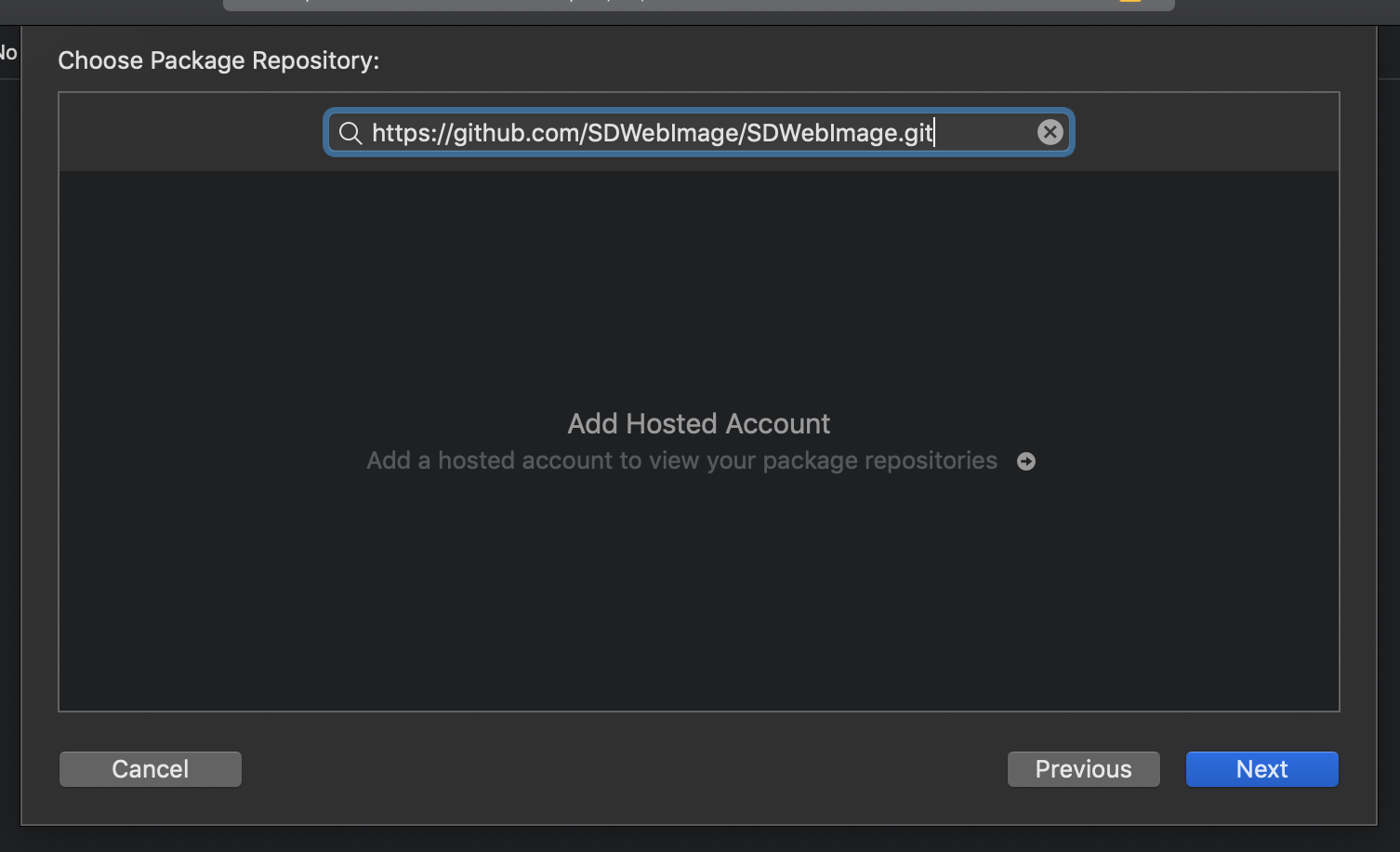Clear the repository URL with the X icon
The width and height of the screenshot is (1400, 852).
click(x=1050, y=132)
